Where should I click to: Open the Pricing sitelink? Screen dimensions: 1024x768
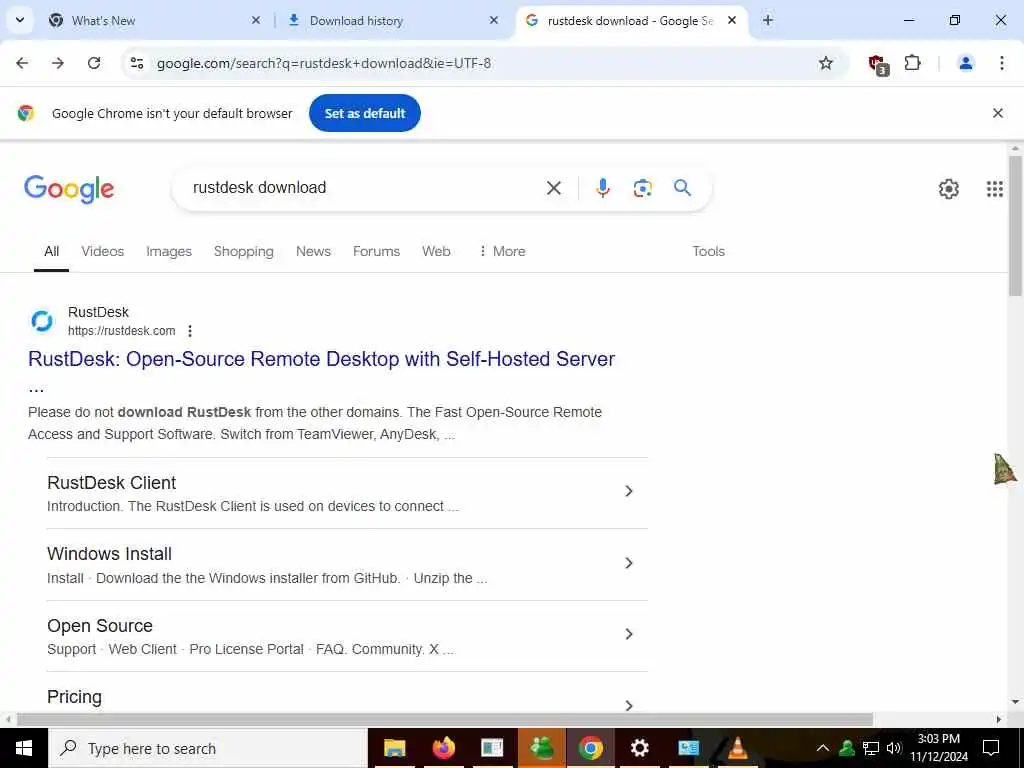tap(74, 697)
